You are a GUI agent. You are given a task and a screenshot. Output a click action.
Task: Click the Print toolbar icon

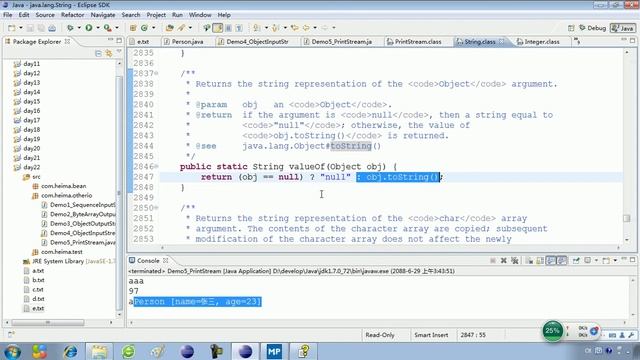52,28
